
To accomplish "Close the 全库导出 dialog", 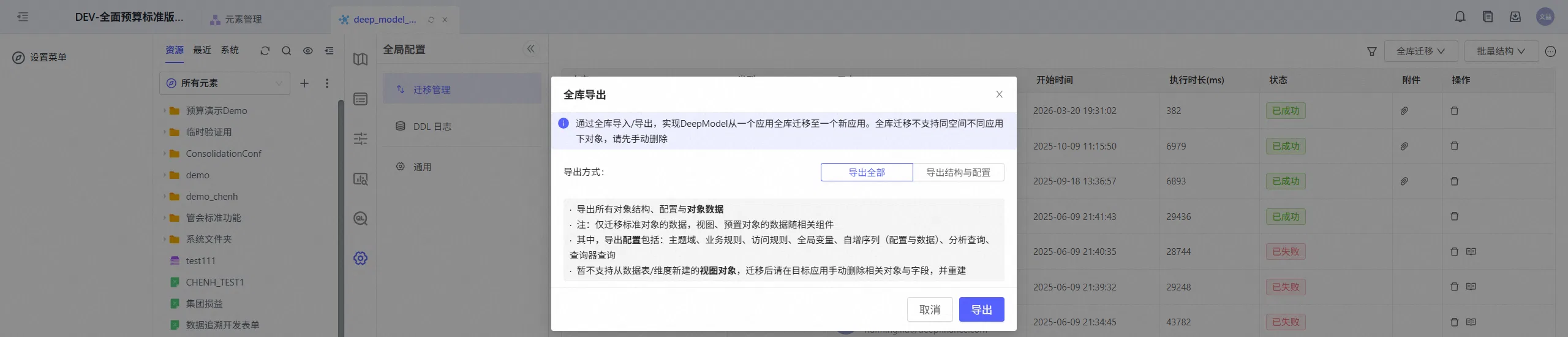I will click(999, 94).
